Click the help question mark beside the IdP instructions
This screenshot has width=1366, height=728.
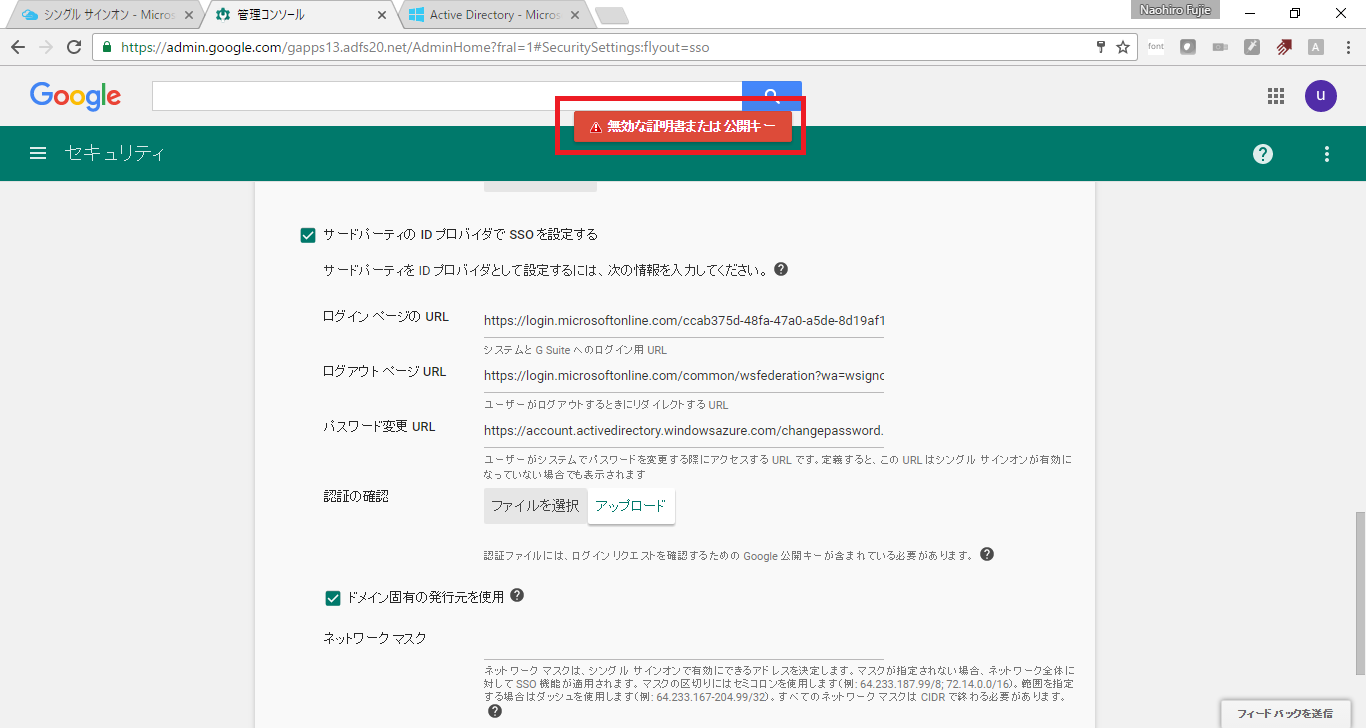[781, 268]
